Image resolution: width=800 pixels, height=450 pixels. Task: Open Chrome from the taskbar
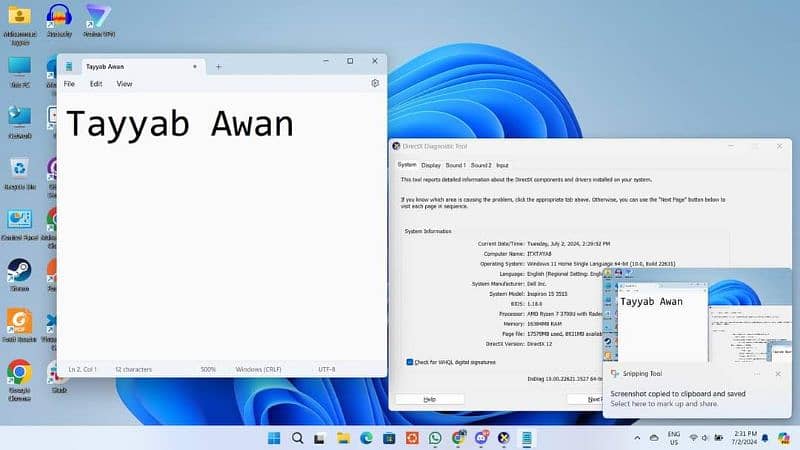[458, 438]
